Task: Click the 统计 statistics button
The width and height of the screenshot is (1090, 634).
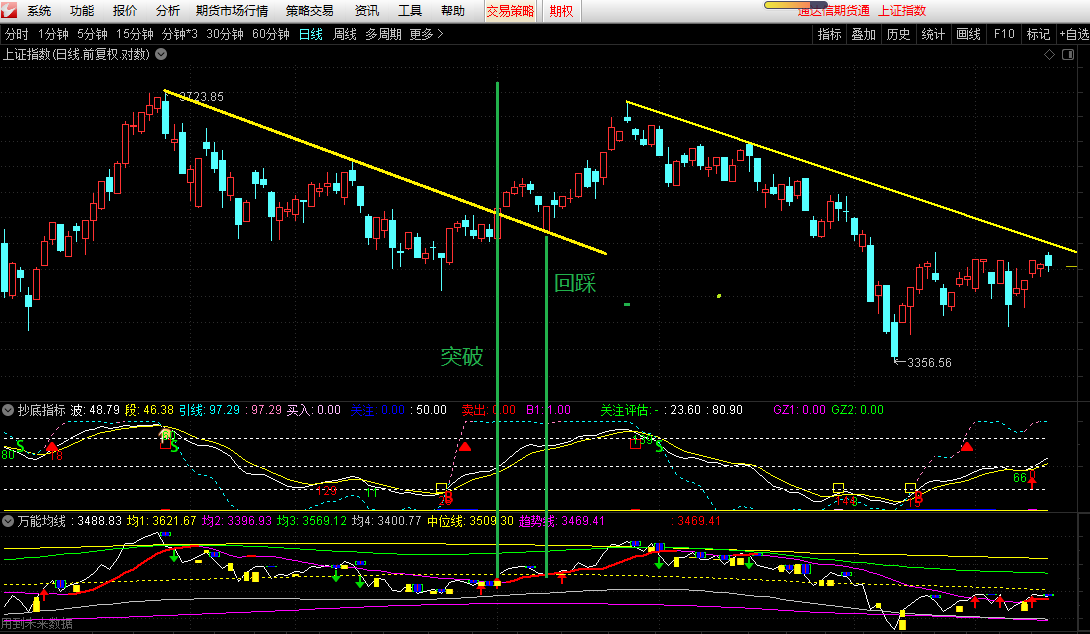Action: pos(933,34)
